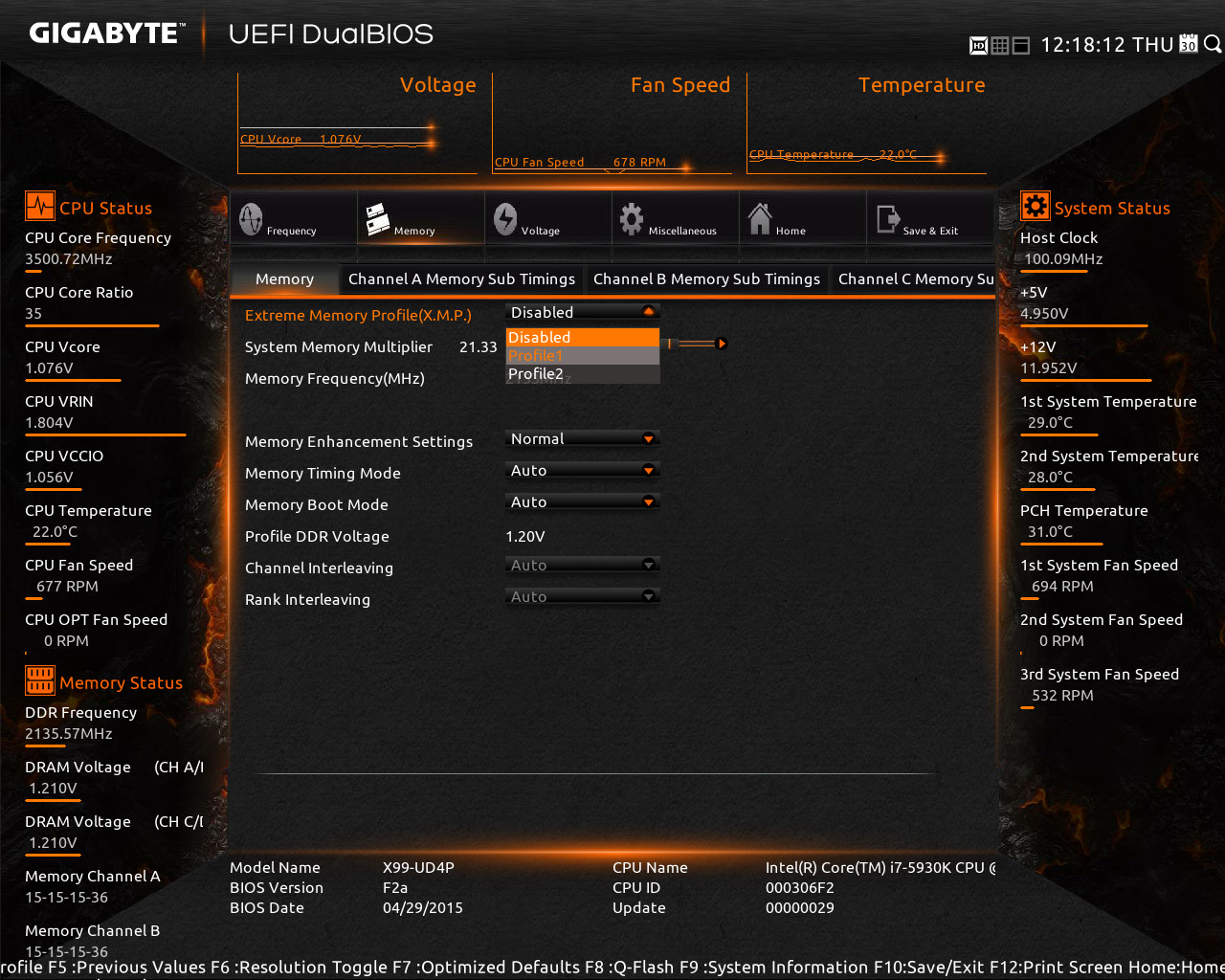Viewport: 1225px width, 980px height.
Task: Click the Voltage graph panel
Action: 358,123
